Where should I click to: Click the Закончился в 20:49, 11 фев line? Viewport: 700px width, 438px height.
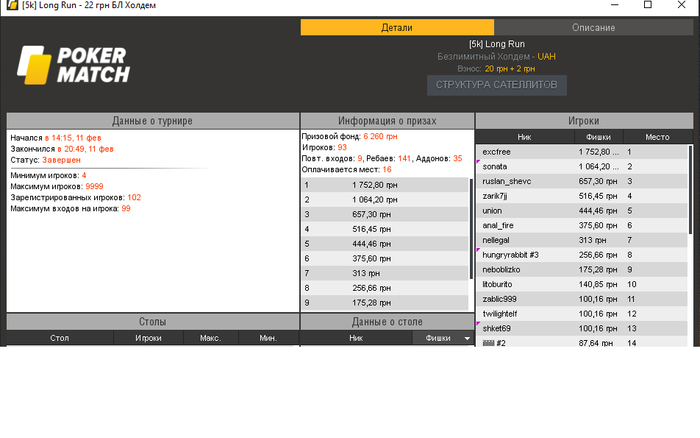pyautogui.click(x=62, y=149)
